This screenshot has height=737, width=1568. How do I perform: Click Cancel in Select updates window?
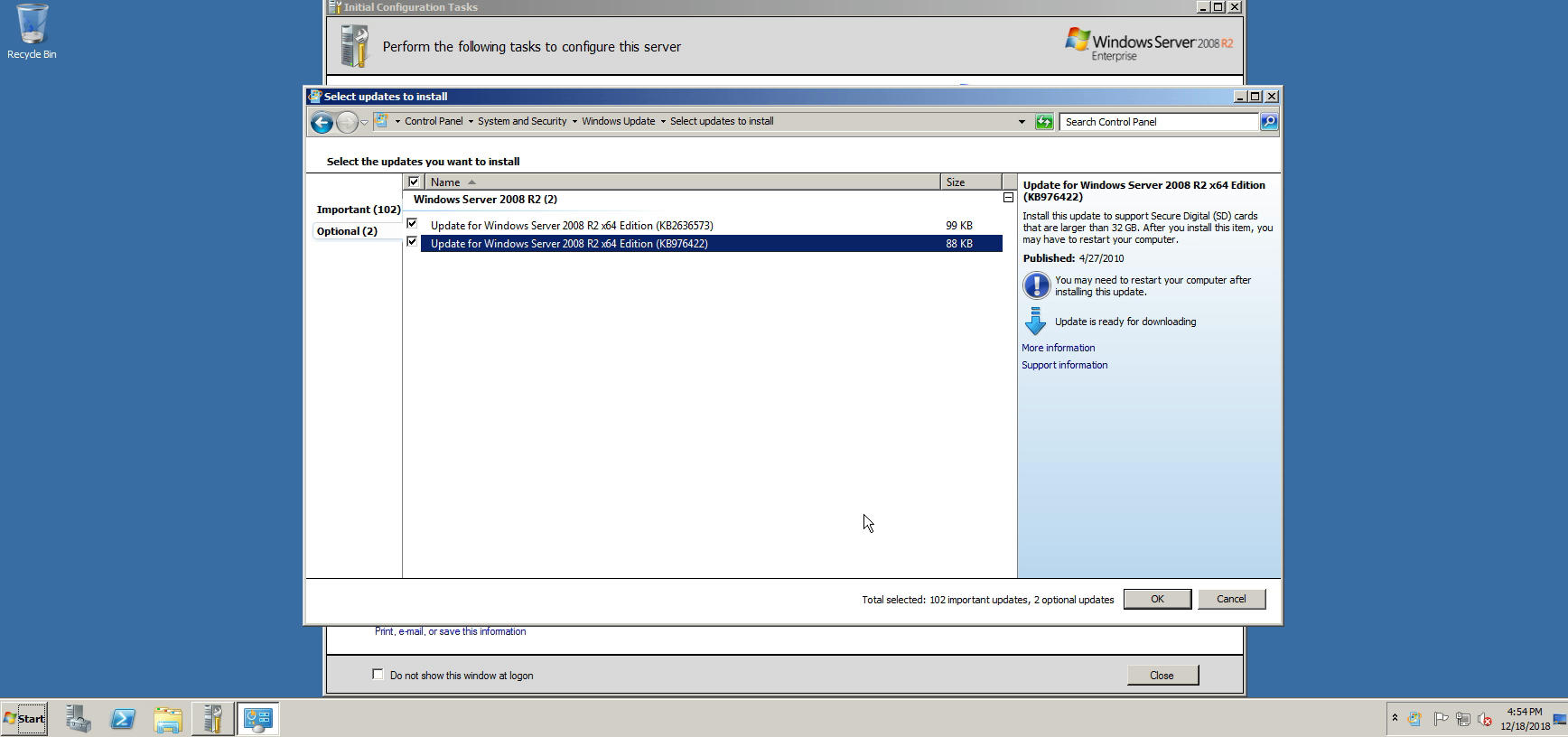(x=1231, y=599)
